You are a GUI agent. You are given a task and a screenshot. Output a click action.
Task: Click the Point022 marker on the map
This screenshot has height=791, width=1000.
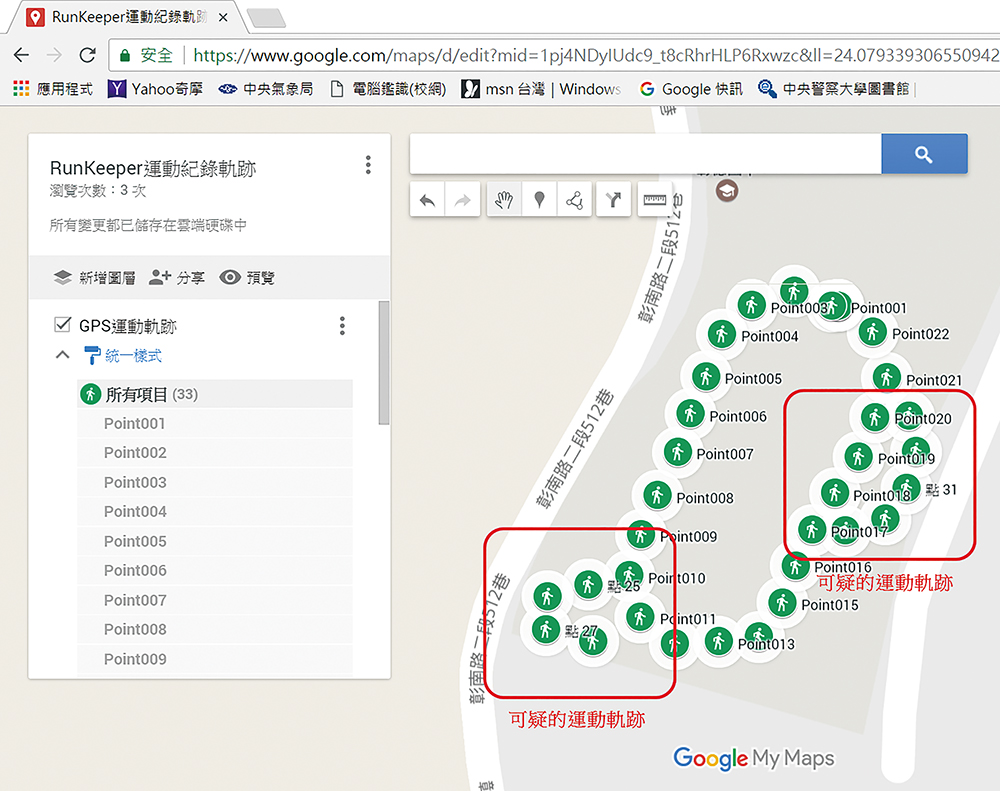point(872,332)
